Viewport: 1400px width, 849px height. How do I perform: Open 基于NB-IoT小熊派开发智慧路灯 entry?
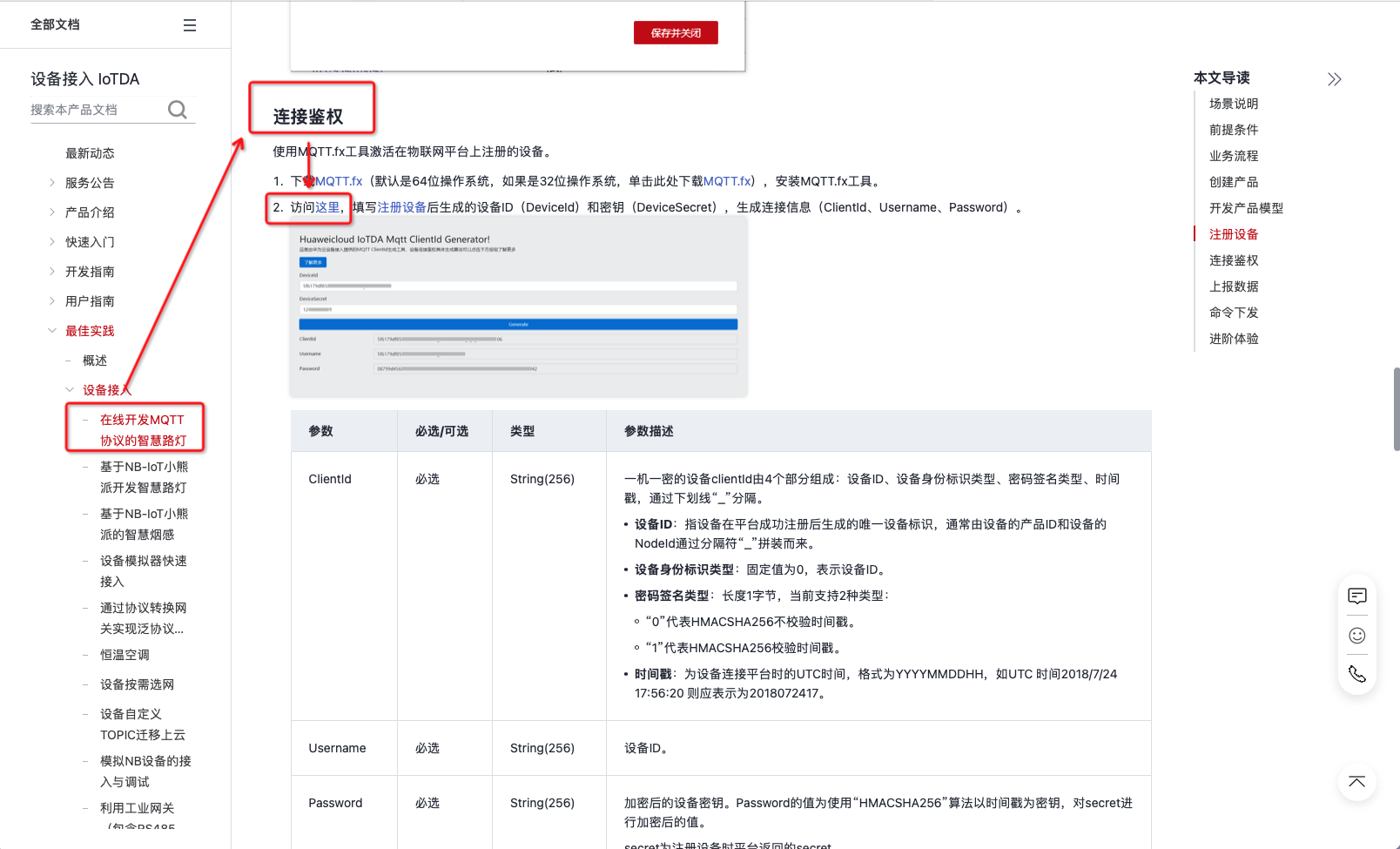point(144,477)
